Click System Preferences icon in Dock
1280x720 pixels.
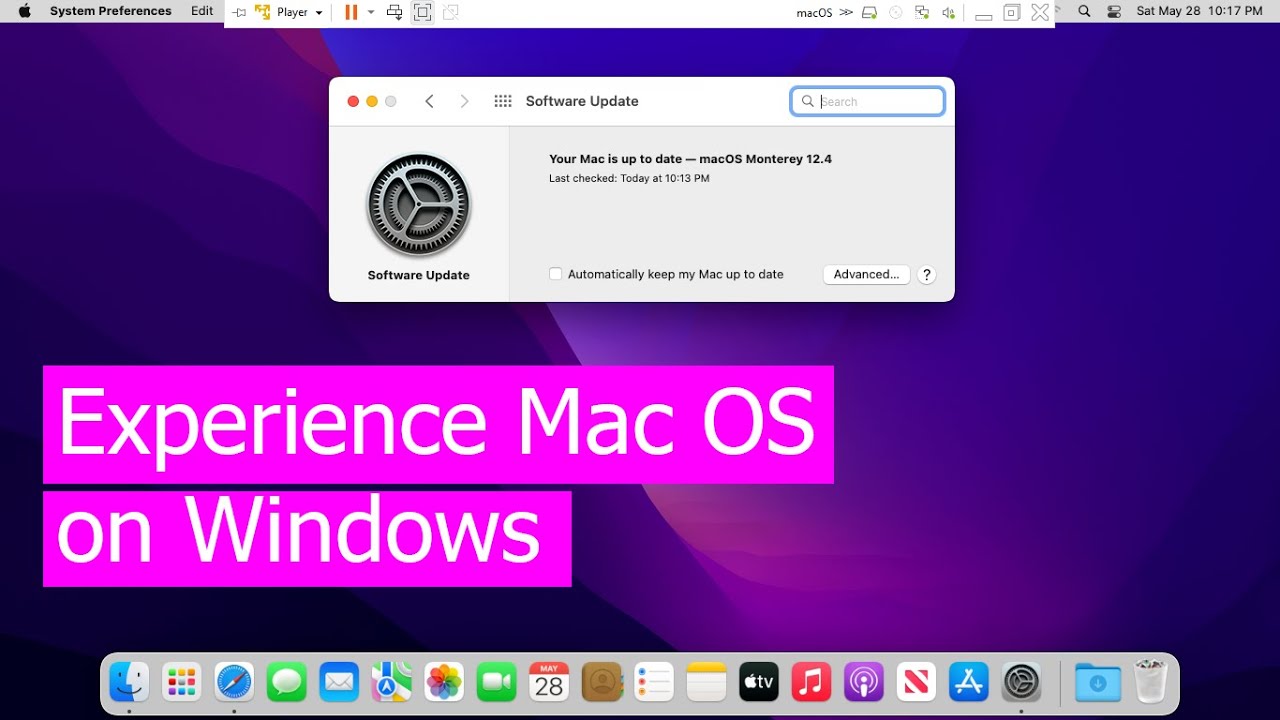tap(1022, 682)
